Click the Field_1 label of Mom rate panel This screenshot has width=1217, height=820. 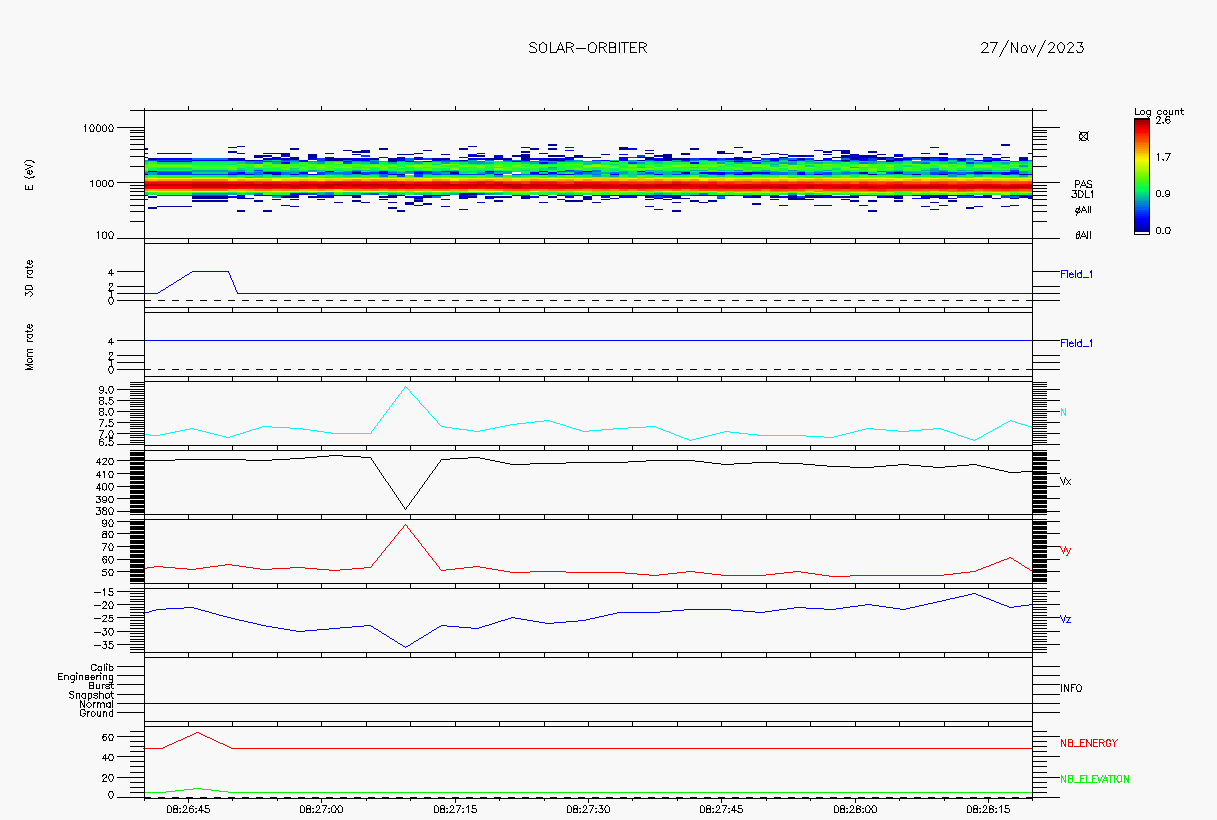[1077, 343]
